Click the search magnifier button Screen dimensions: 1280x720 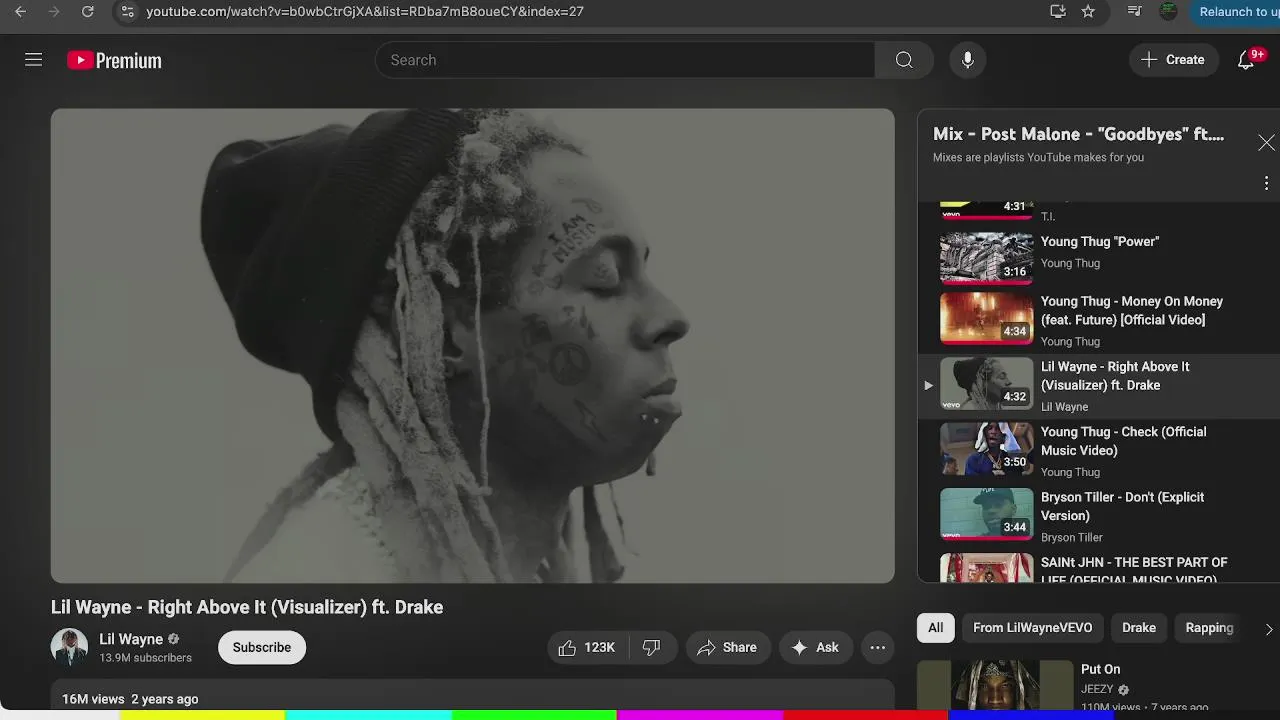[904, 60]
